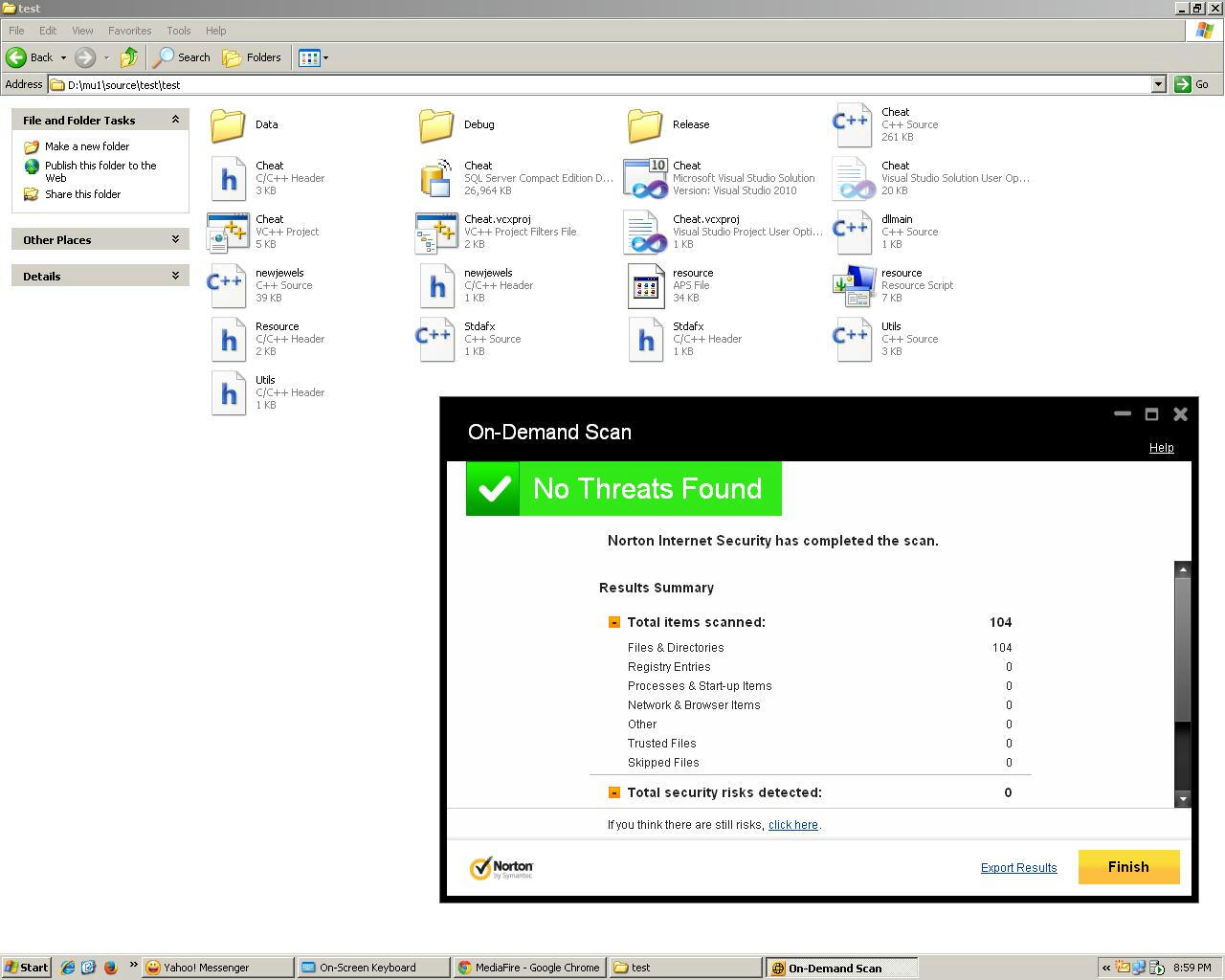The height and width of the screenshot is (980, 1225).
Task: Click the Up folder toolbar icon
Action: [x=129, y=57]
